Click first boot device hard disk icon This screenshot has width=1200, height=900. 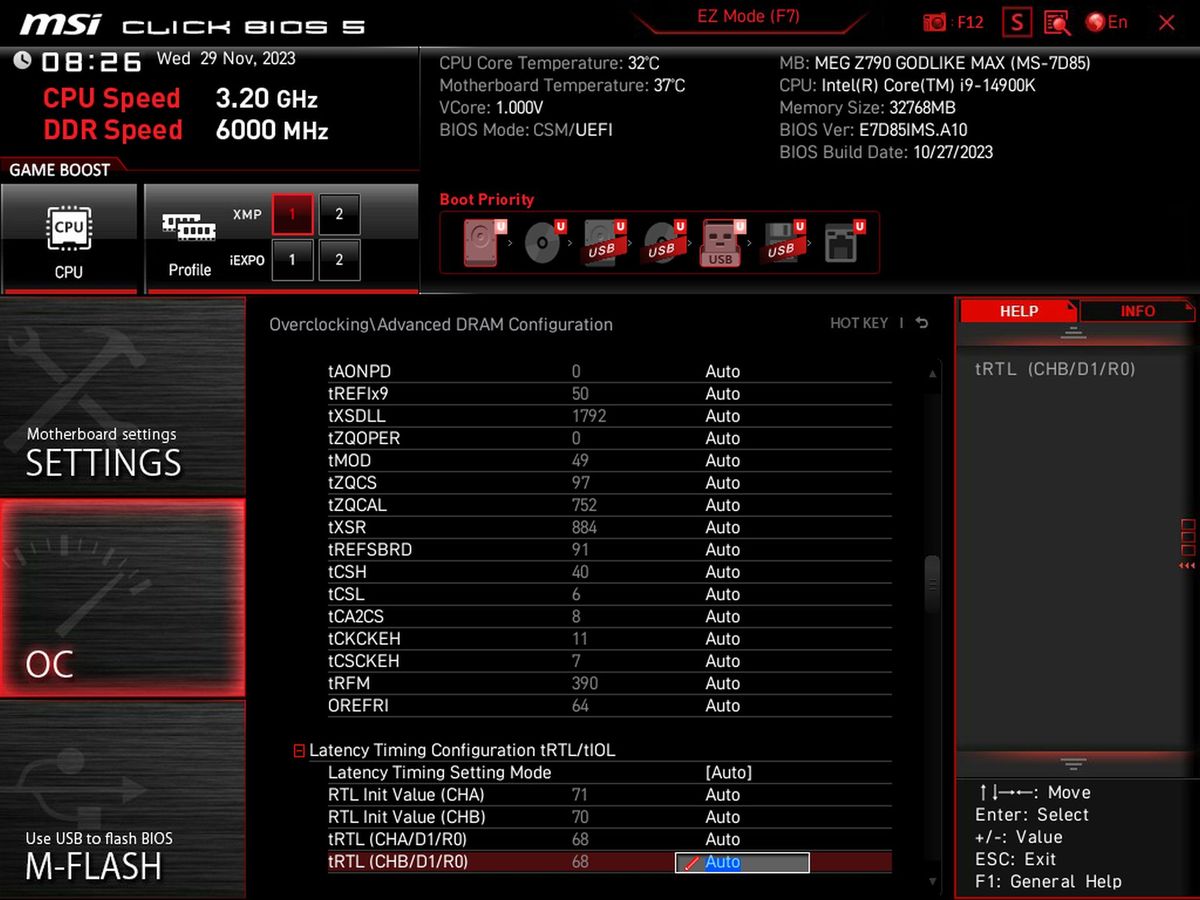point(481,242)
